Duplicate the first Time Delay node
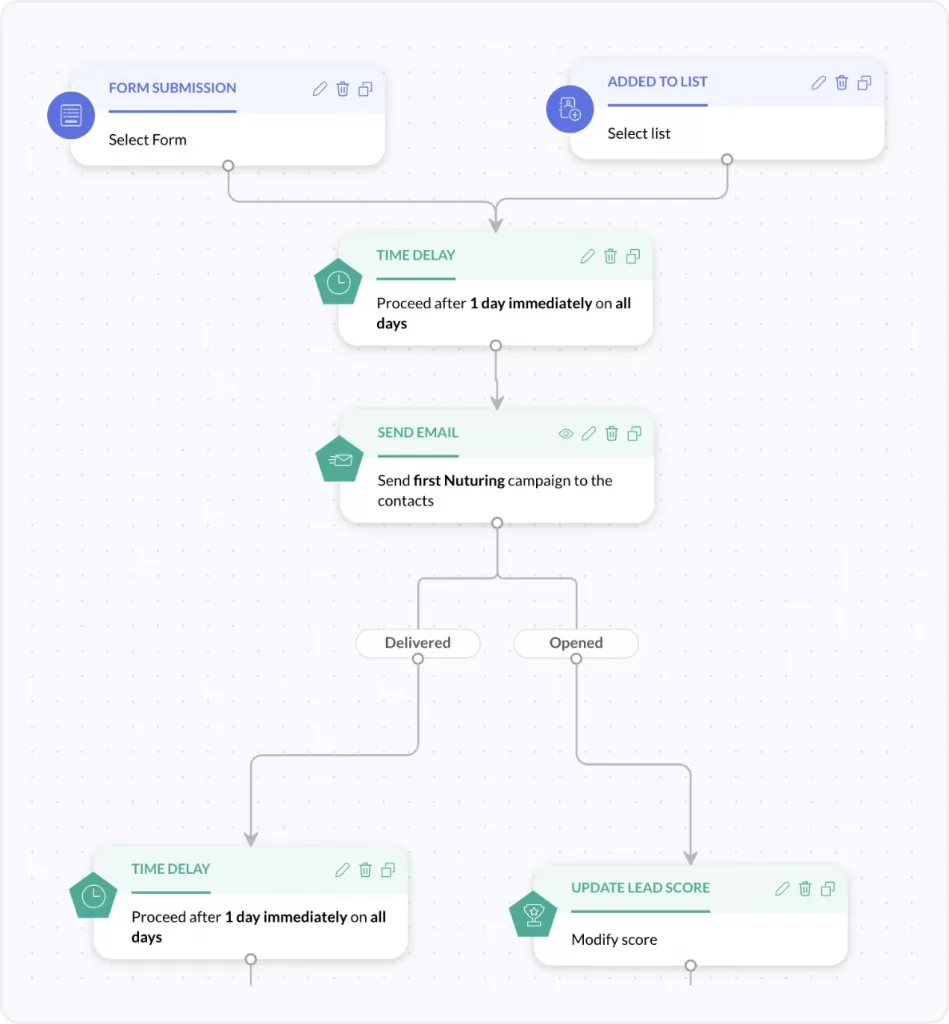The height and width of the screenshot is (1024, 949). pyautogui.click(x=632, y=256)
